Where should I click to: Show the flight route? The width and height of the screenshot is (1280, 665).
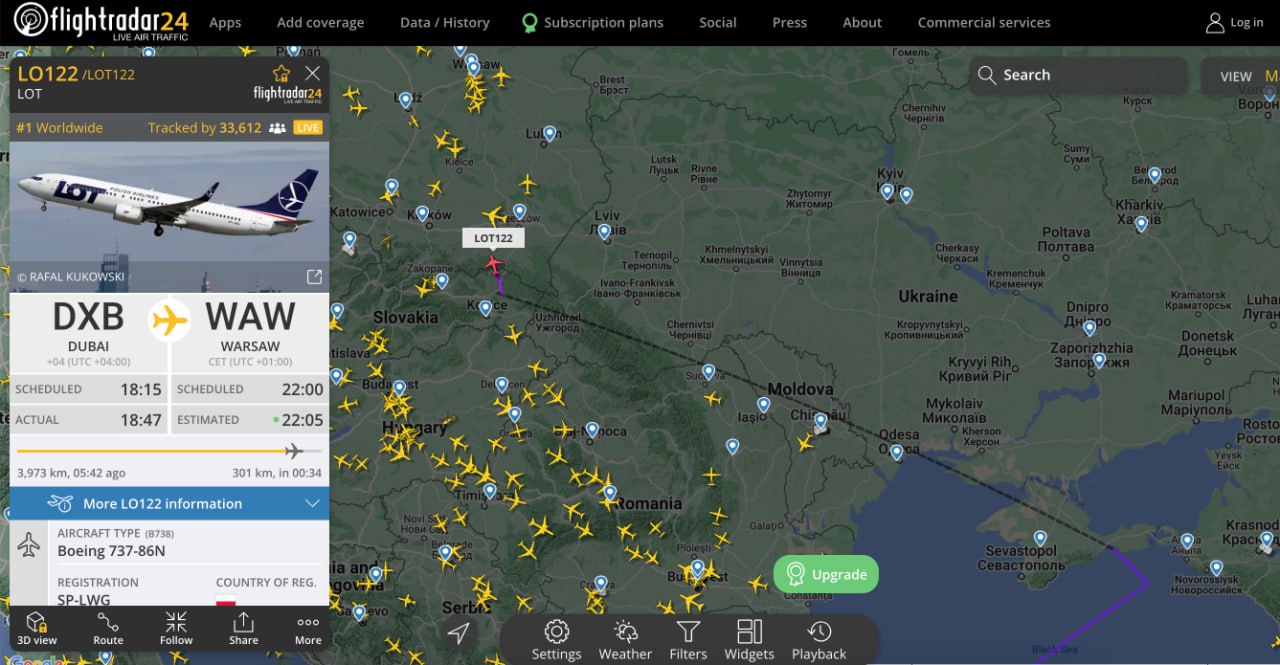(108, 629)
